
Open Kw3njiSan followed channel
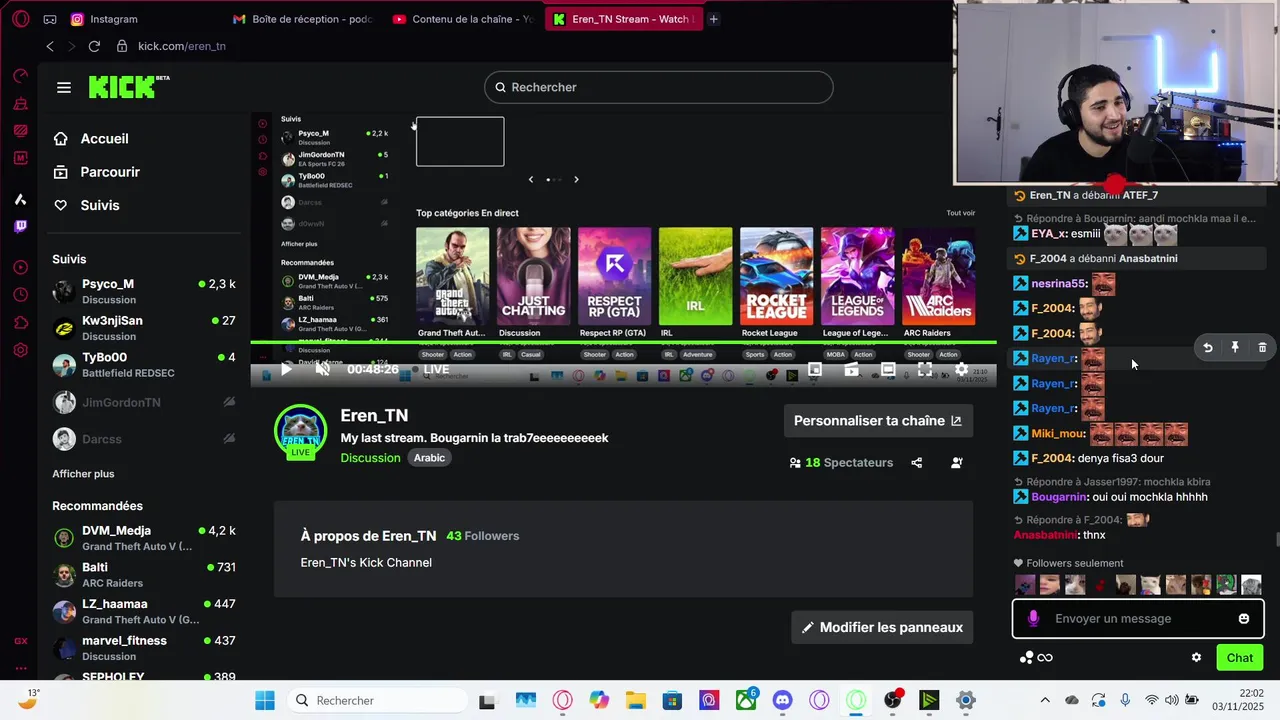144,328
